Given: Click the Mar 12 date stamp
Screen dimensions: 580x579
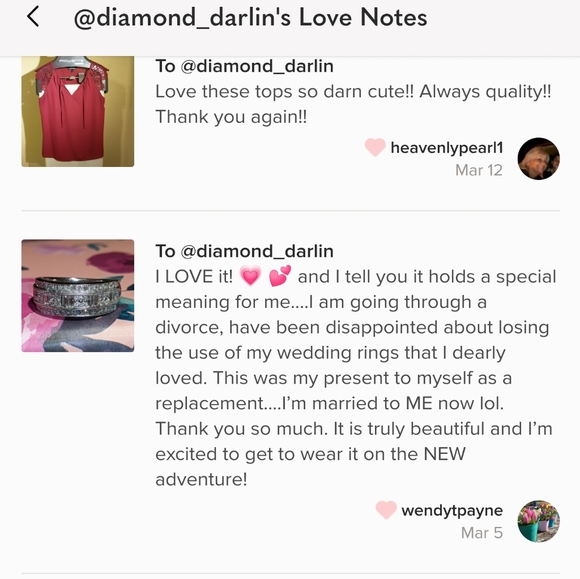Looking at the screenshot, I should point(479,170).
